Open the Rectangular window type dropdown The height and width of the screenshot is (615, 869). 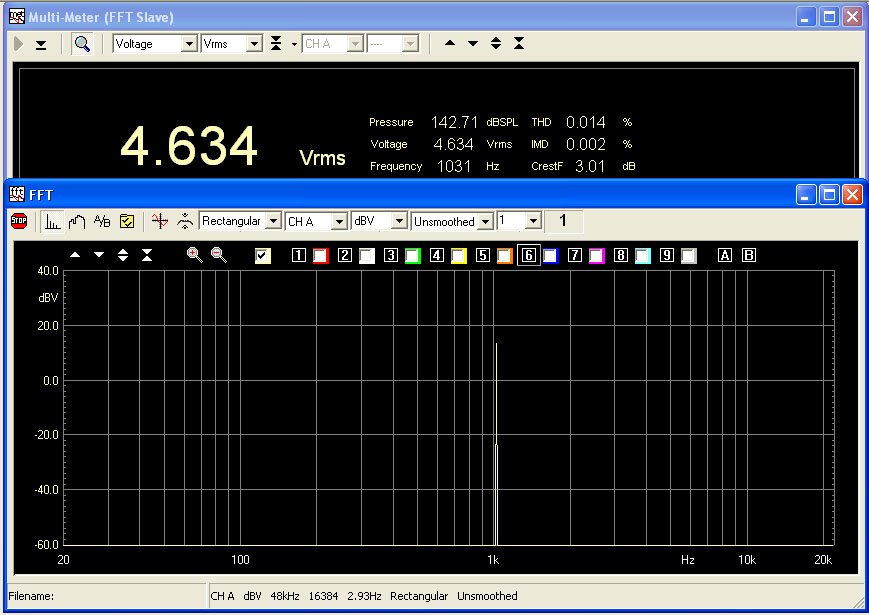pos(240,221)
